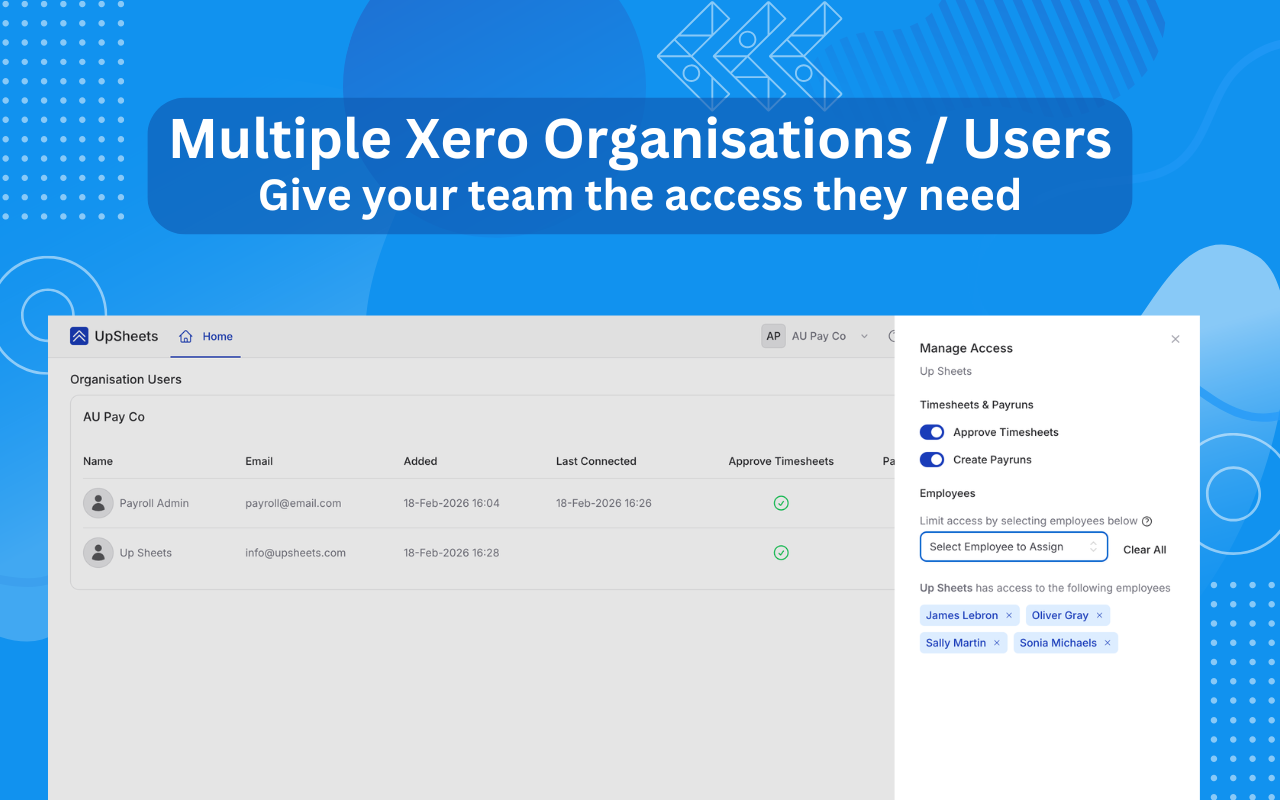Remove Sonia Michaels from access list
The image size is (1280, 800).
pos(1107,643)
